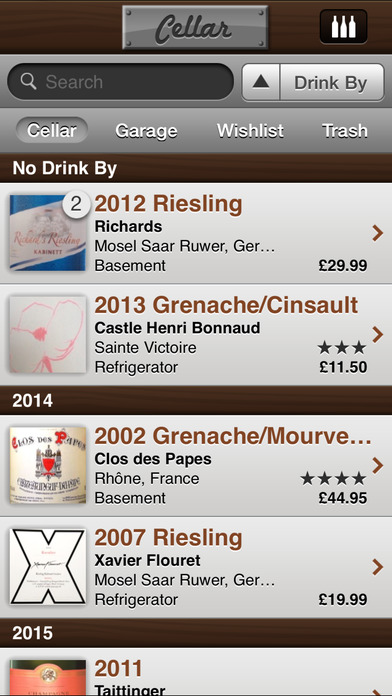Screen dimensions: 392x696
Task: Open the Xavier Flouret X label thumbnail
Action: [x=48, y=566]
